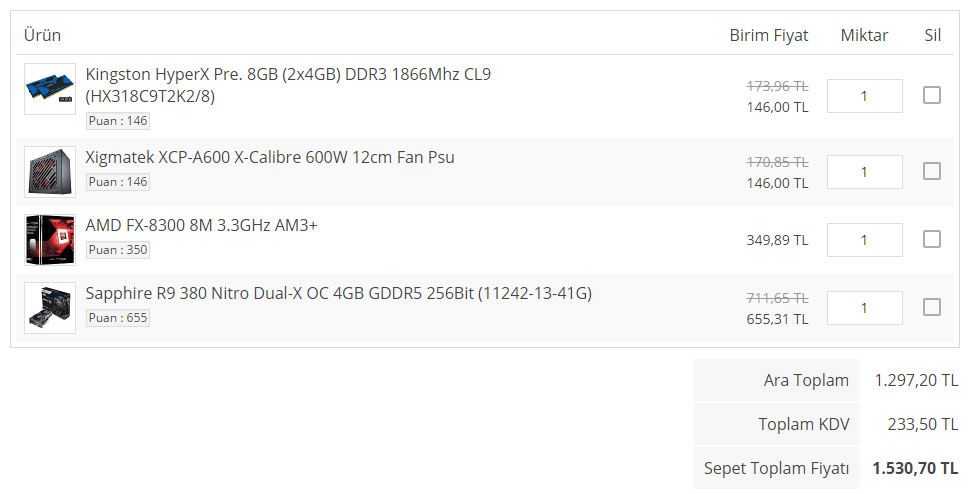Tick the delete checkbox for Kingston HyperX
This screenshot has height=494, width=972.
click(932, 95)
